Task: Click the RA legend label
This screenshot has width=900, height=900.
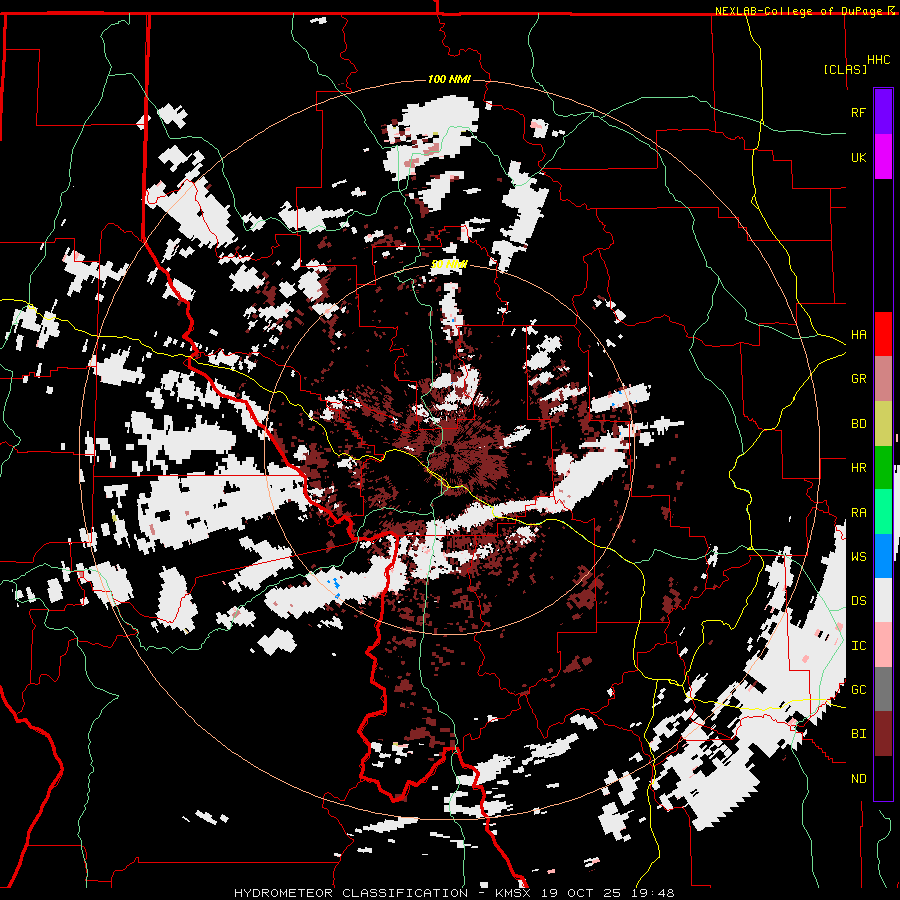Action: click(x=858, y=513)
